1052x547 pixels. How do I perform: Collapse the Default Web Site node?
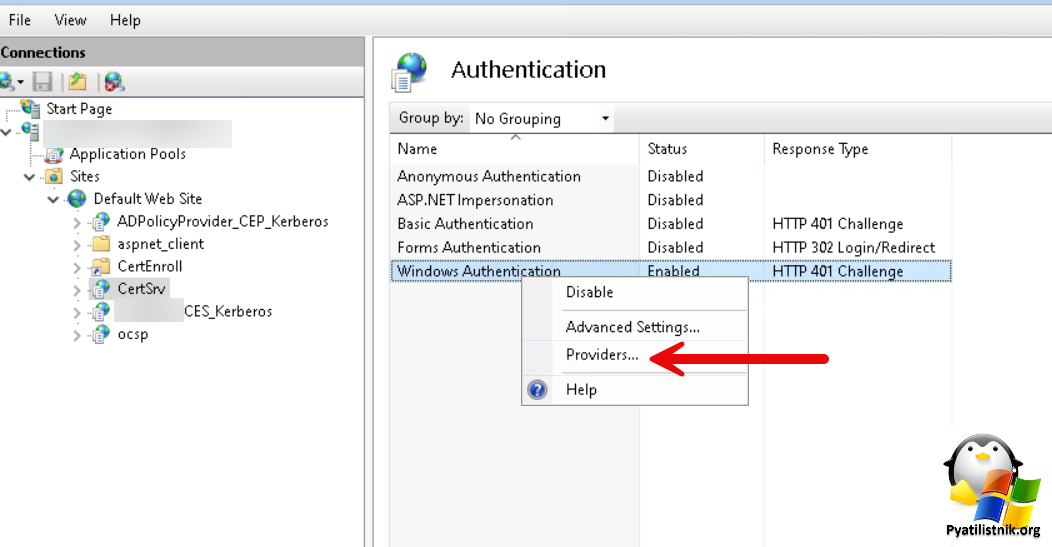(x=52, y=199)
